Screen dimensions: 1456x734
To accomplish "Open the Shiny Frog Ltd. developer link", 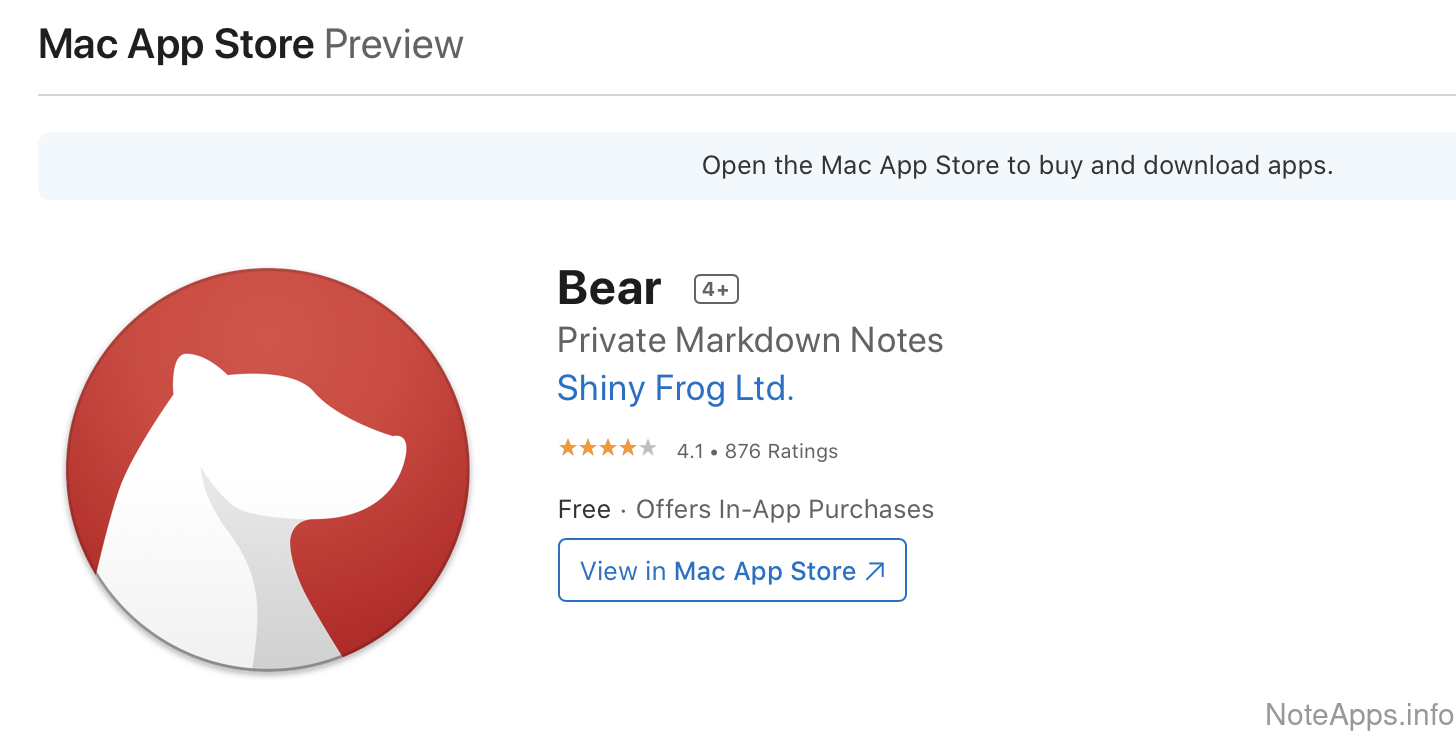I will coord(675,388).
